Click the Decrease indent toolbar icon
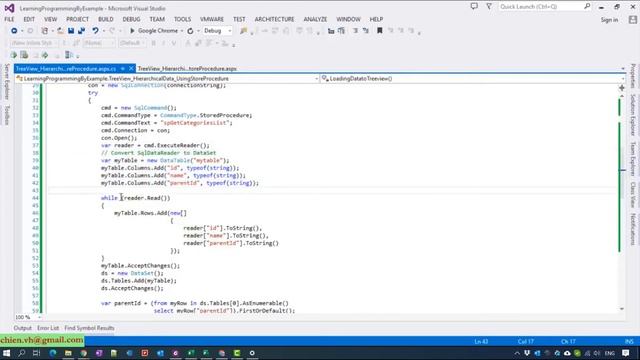The width and height of the screenshot is (640, 360). pos(356,31)
